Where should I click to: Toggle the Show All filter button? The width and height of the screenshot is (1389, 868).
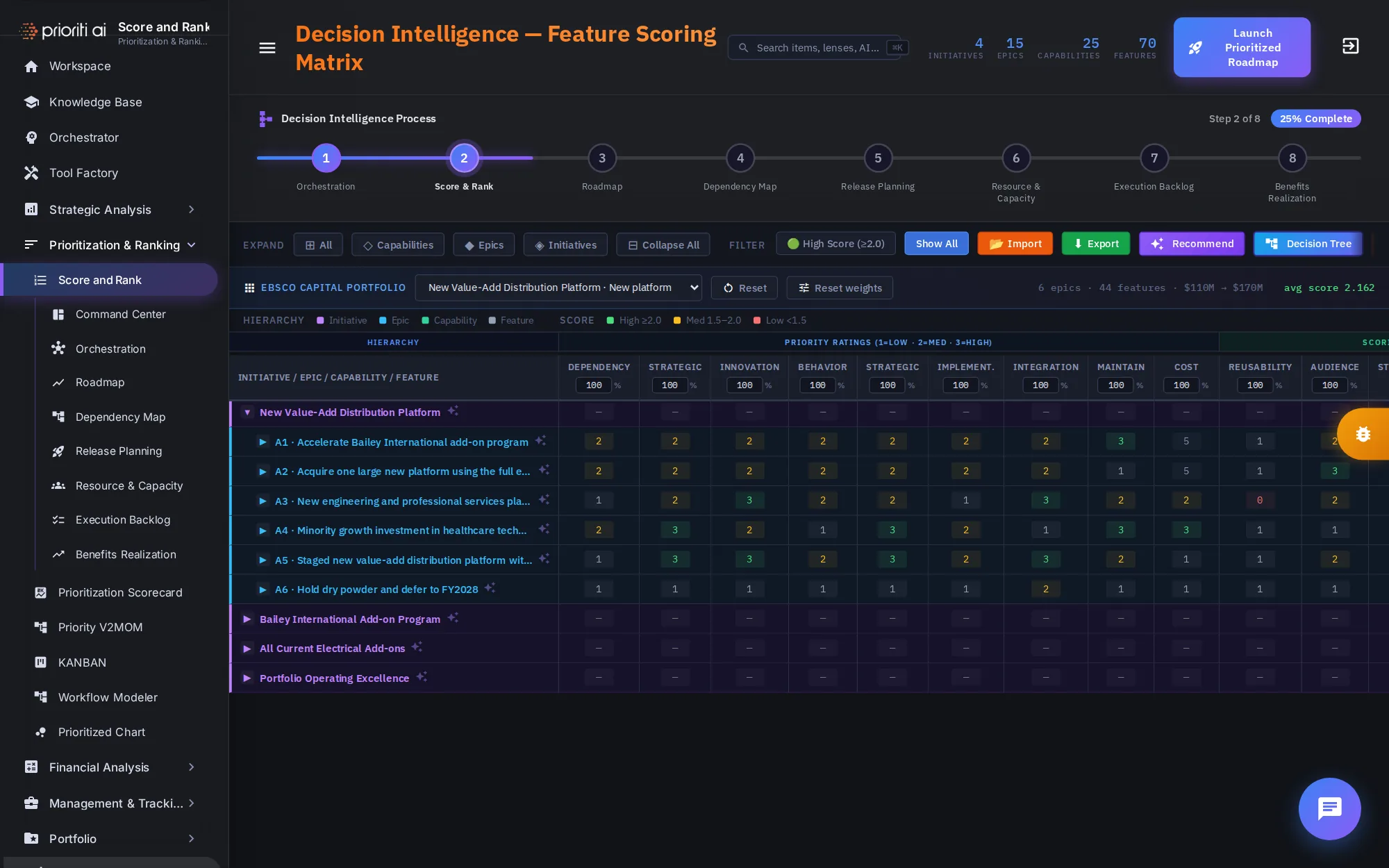[x=936, y=244]
